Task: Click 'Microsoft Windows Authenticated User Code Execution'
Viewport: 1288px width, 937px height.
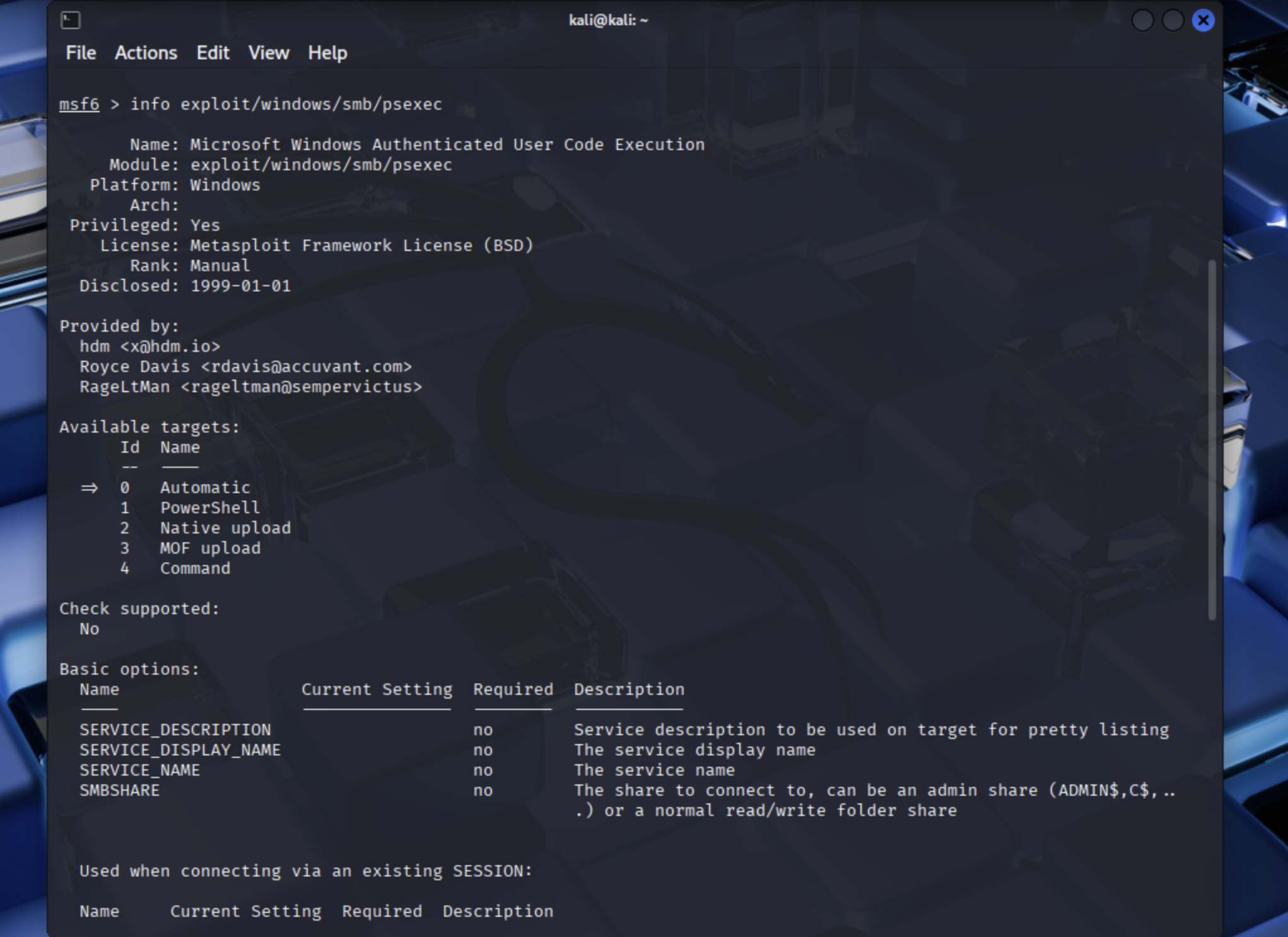Action: 447,144
